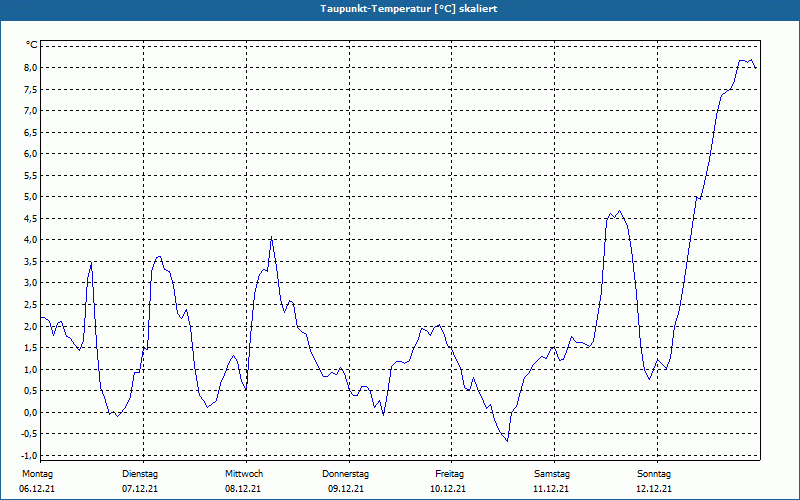This screenshot has width=800, height=500.
Task: Click the 0,5 y-axis label
Action: click(x=31, y=391)
